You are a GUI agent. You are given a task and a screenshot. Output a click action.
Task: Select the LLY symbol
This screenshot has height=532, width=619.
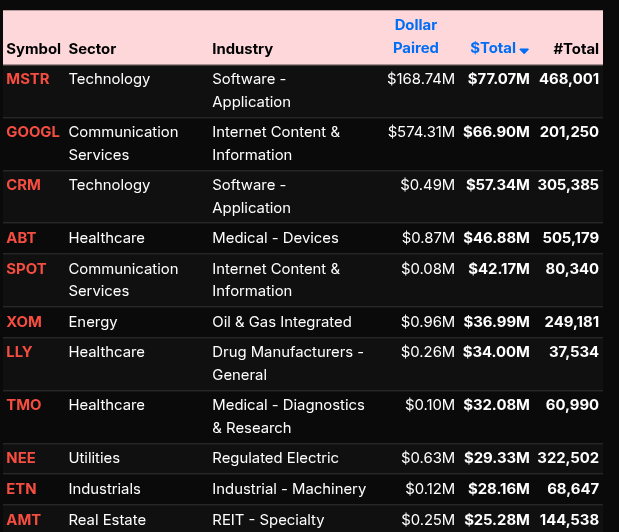19,352
